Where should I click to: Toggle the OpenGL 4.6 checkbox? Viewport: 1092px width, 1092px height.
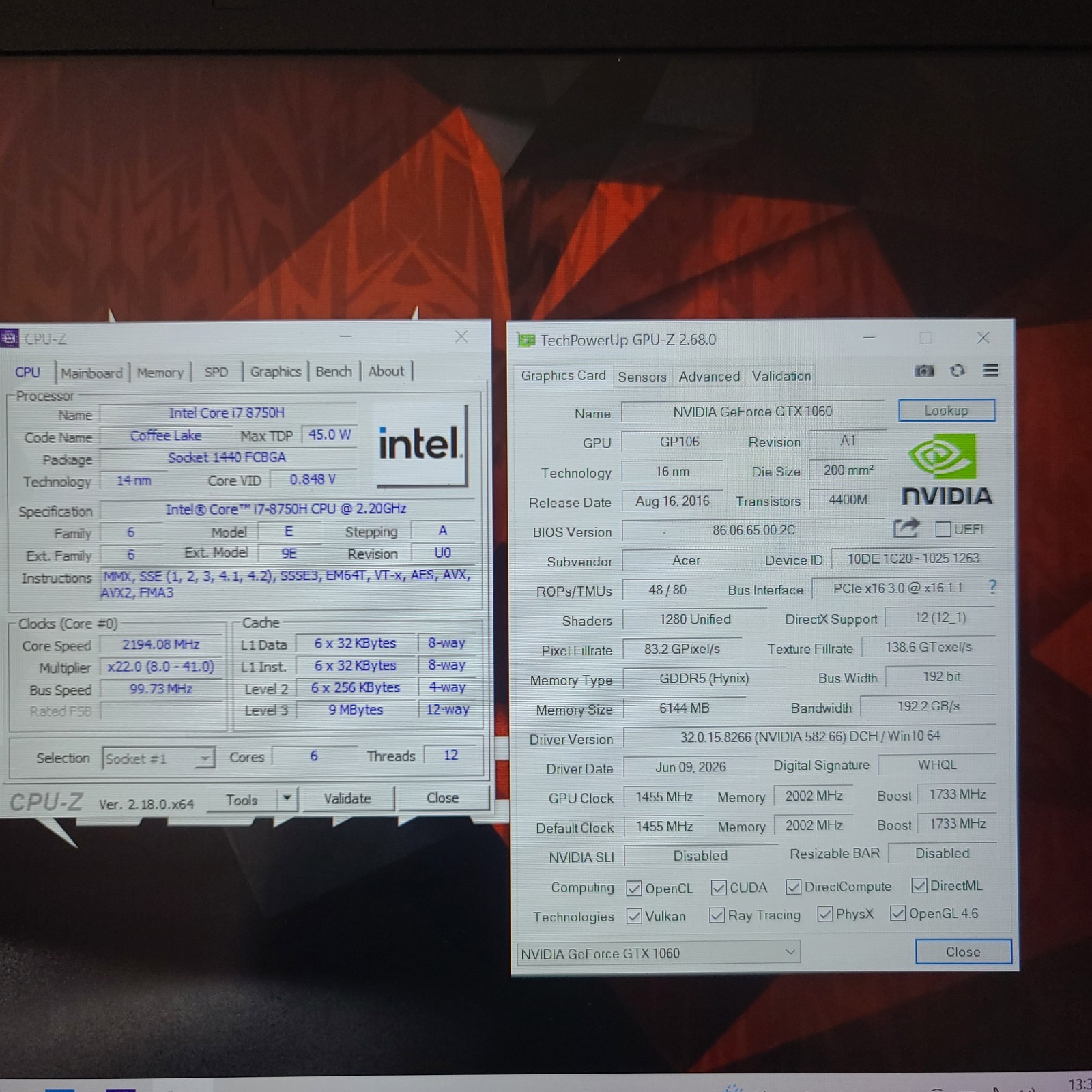coord(897,913)
